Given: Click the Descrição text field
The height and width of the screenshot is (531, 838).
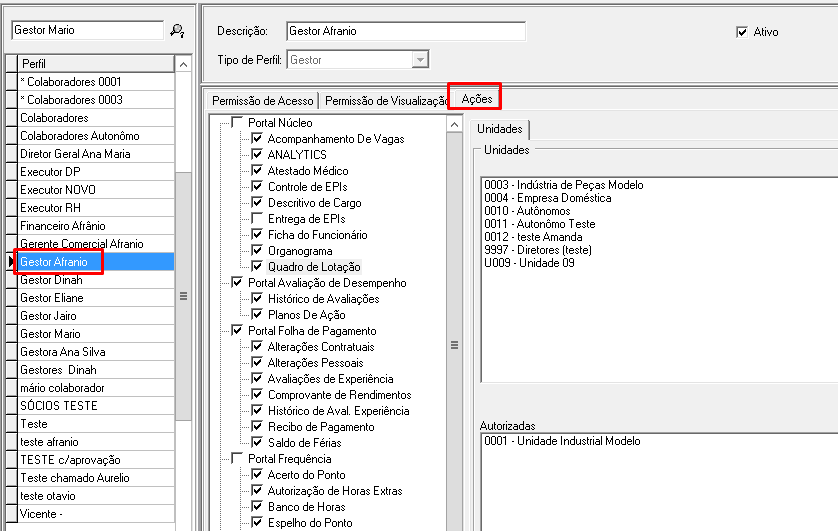Looking at the screenshot, I should pyautogui.click(x=404, y=31).
